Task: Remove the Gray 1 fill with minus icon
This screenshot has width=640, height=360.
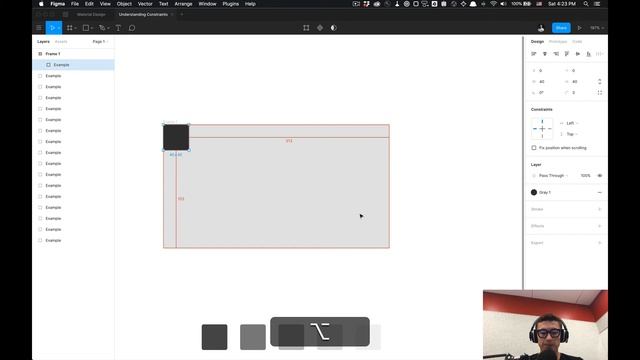Action: [600, 192]
